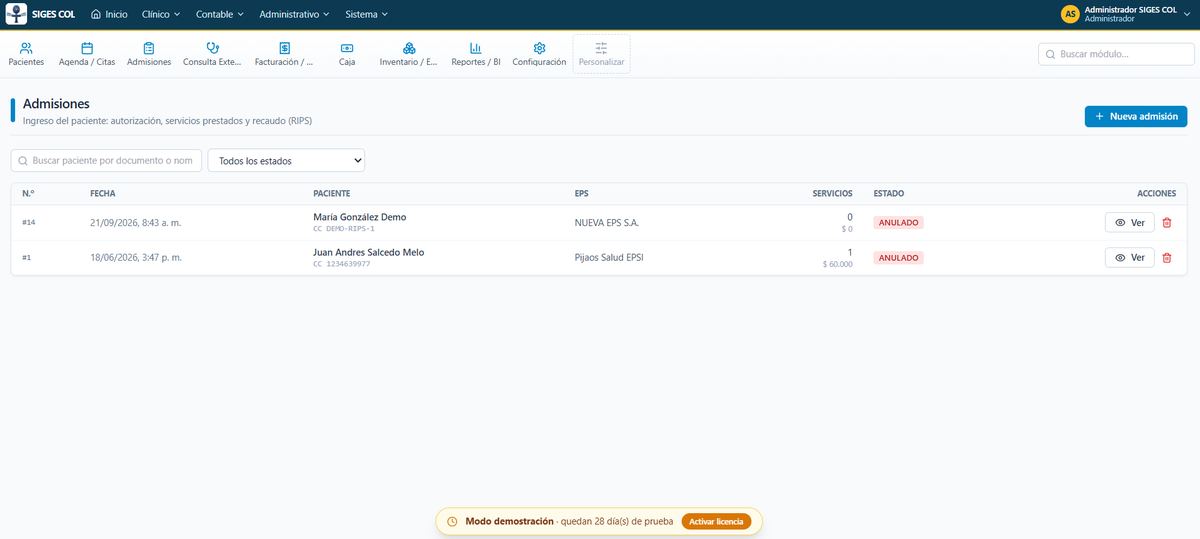The height and width of the screenshot is (539, 1200).
Task: Open the Pacientes module icon
Action: point(26,48)
